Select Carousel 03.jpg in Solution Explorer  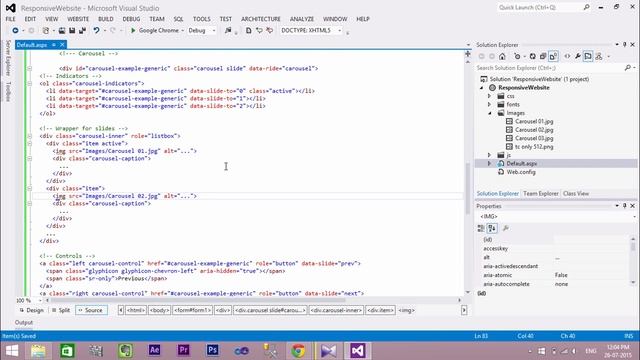click(x=534, y=138)
